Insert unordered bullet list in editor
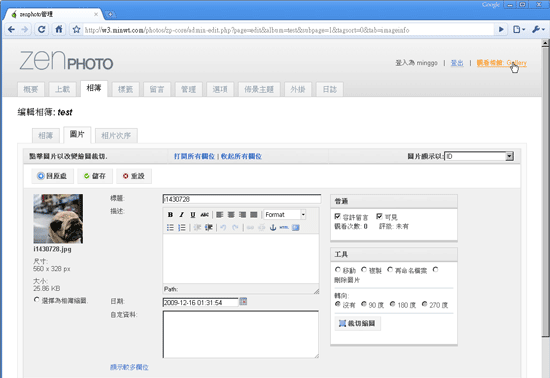This screenshot has height=378, width=550. [x=170, y=228]
